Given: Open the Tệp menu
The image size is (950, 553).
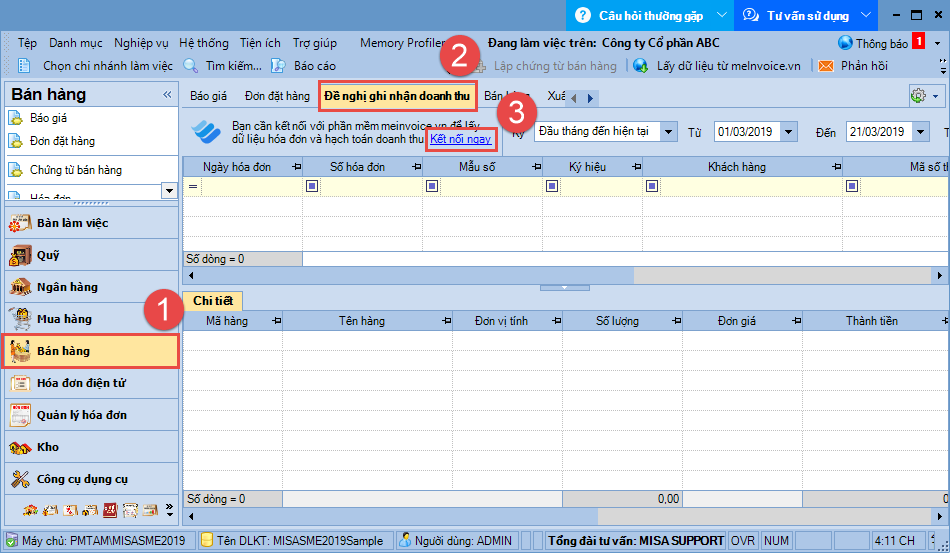Looking at the screenshot, I should [27, 43].
